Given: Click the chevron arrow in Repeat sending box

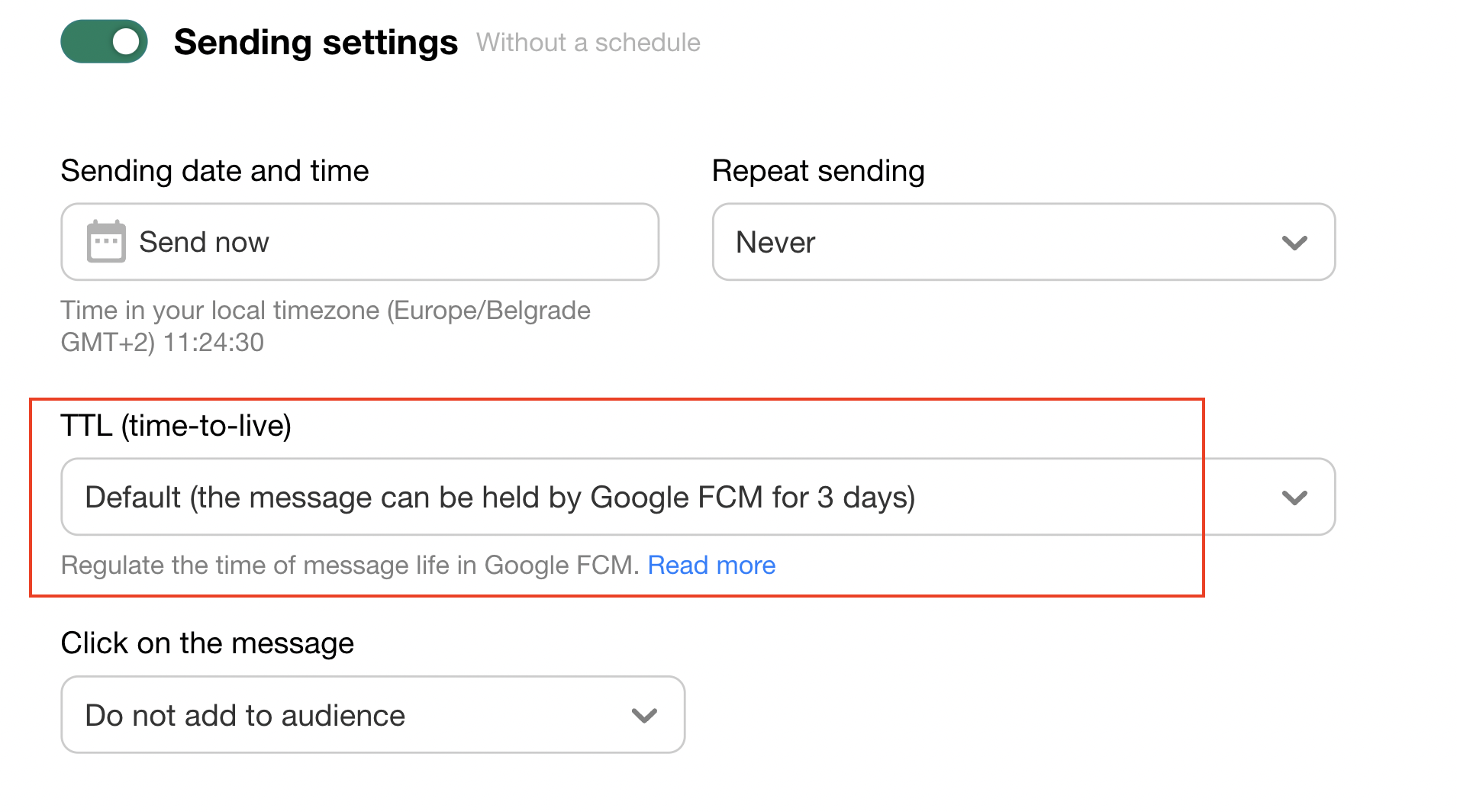Looking at the screenshot, I should (1294, 243).
